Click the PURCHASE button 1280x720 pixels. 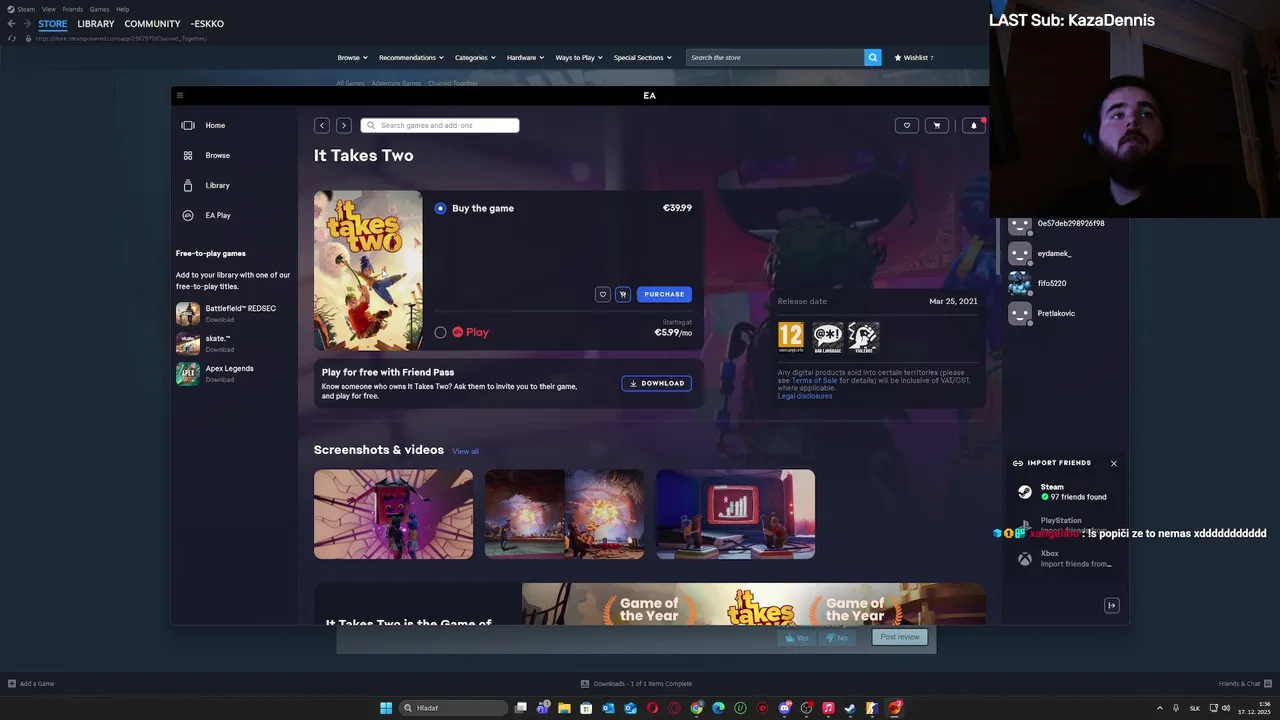664,294
